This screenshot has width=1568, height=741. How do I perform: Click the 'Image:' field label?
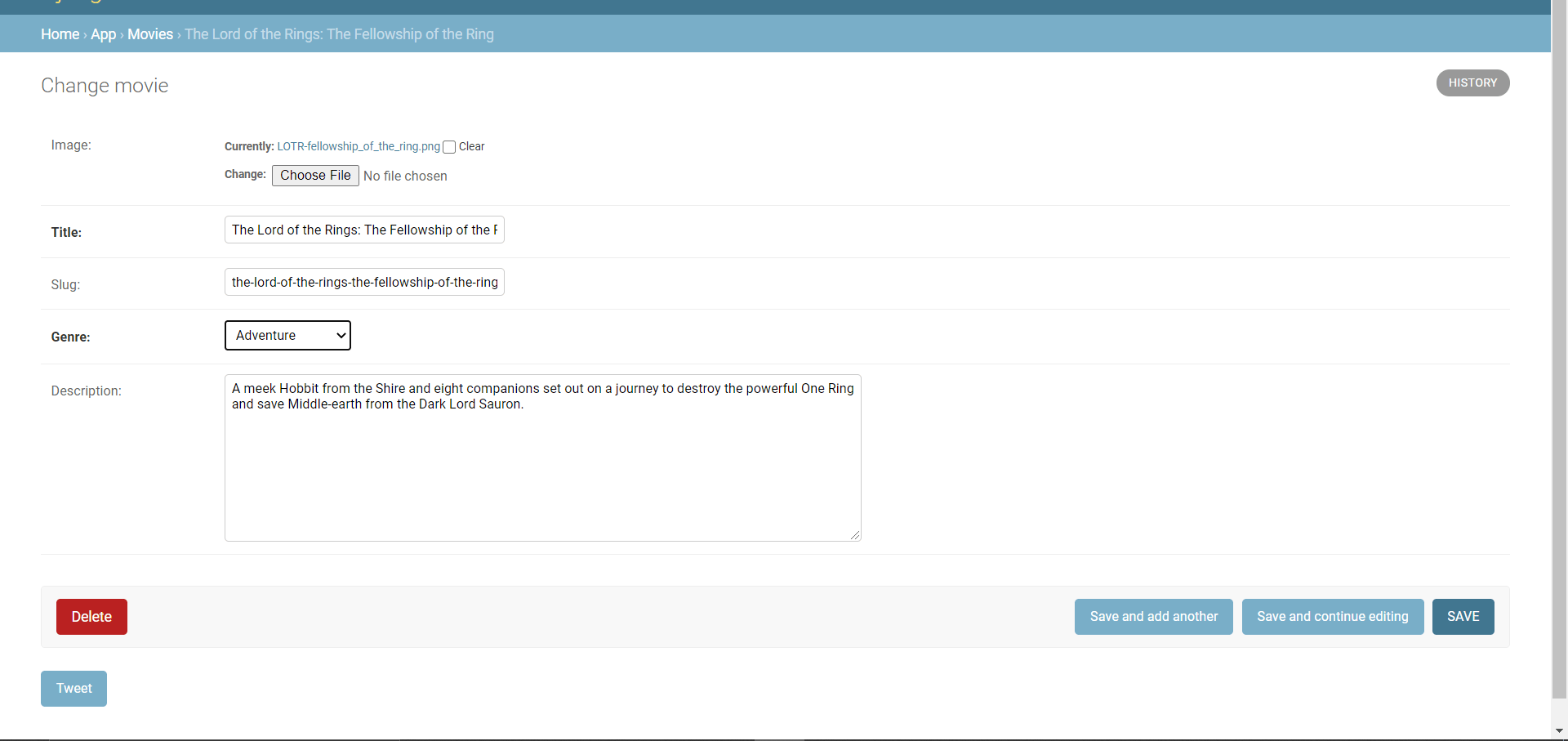pyautogui.click(x=71, y=145)
